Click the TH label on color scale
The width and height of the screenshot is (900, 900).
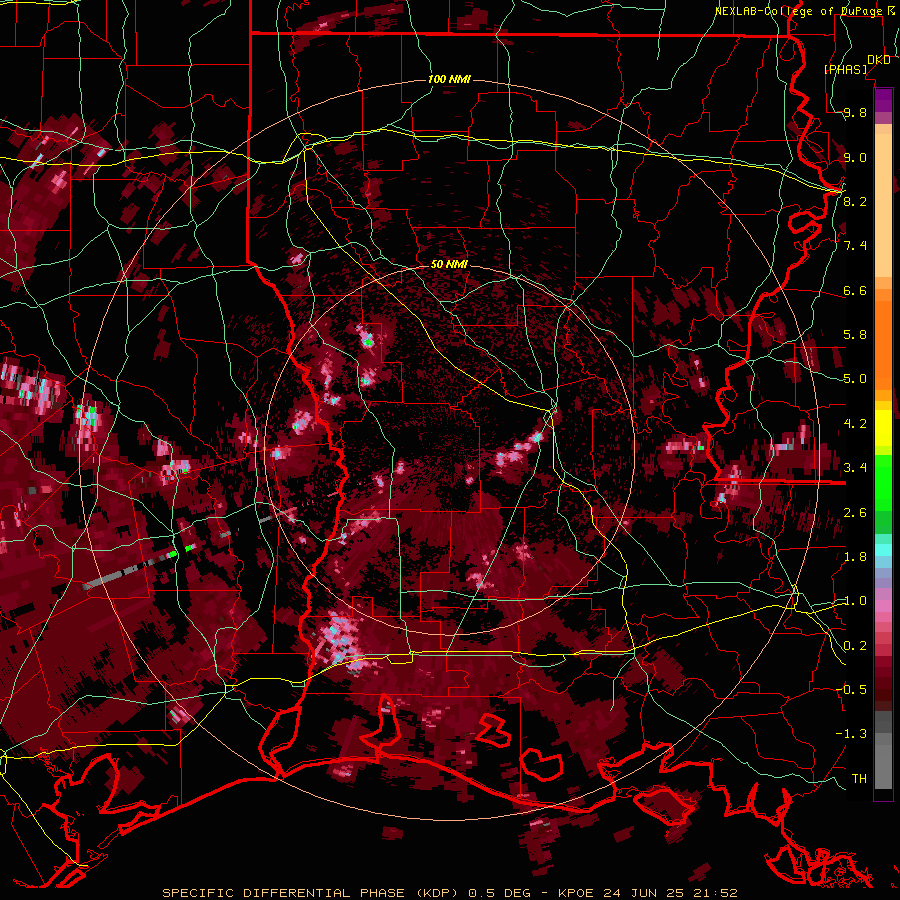click(859, 779)
